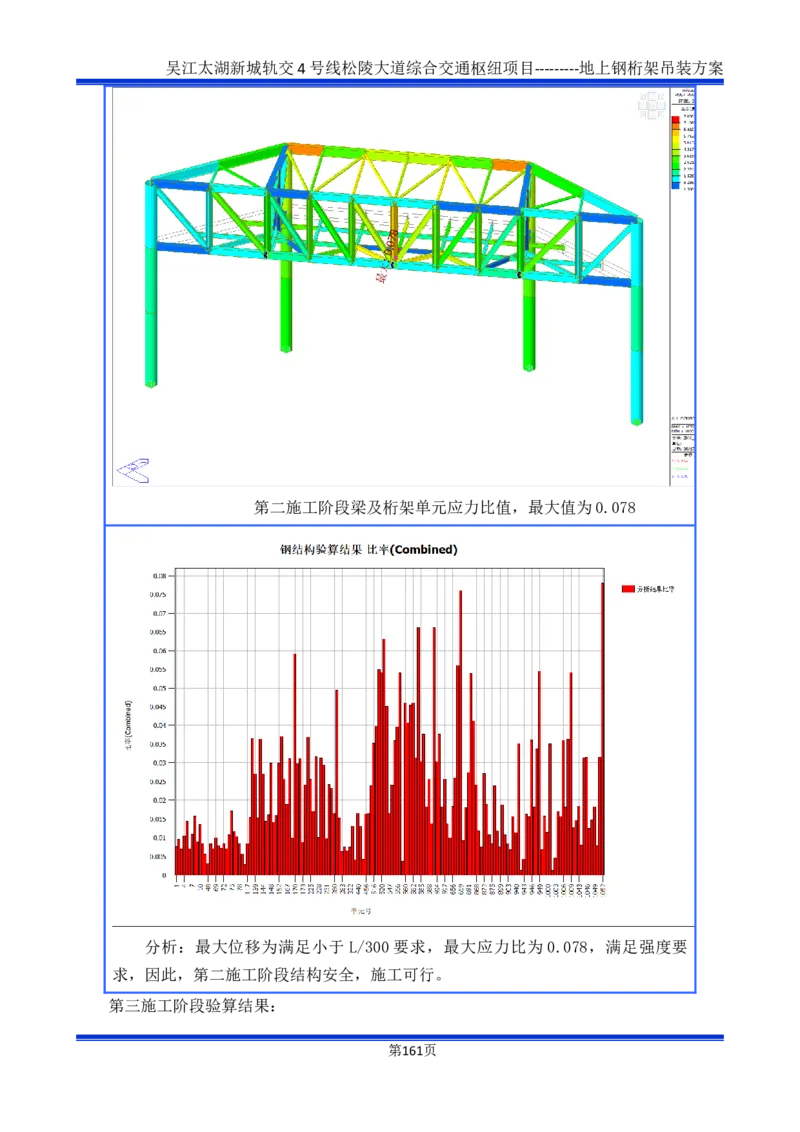Click the red legend marker in the bar chart
800x1132 pixels.
pos(628,590)
